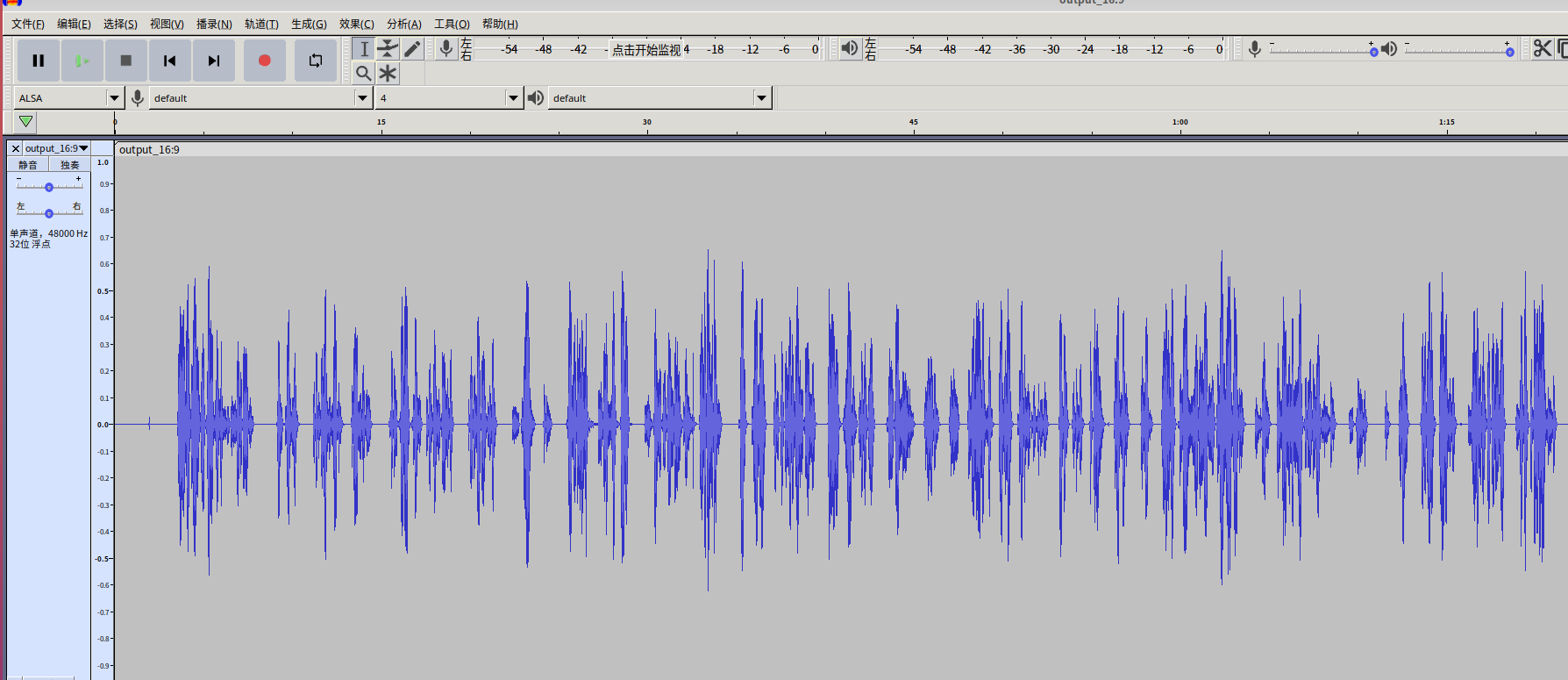Toggle loop playback button
The image size is (1568, 680).
tap(316, 61)
